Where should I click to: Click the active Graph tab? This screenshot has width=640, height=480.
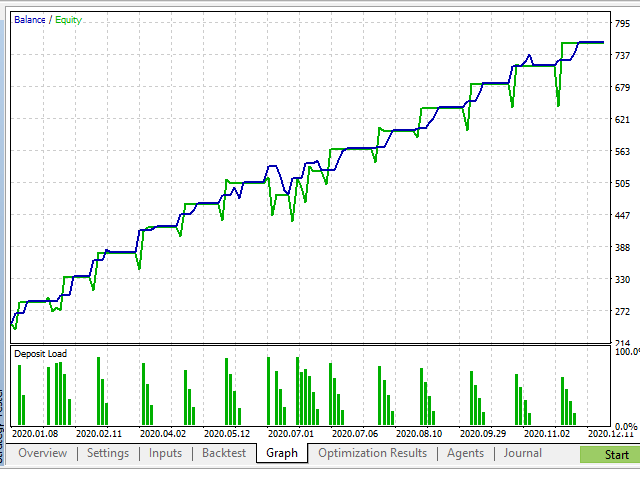pos(282,453)
